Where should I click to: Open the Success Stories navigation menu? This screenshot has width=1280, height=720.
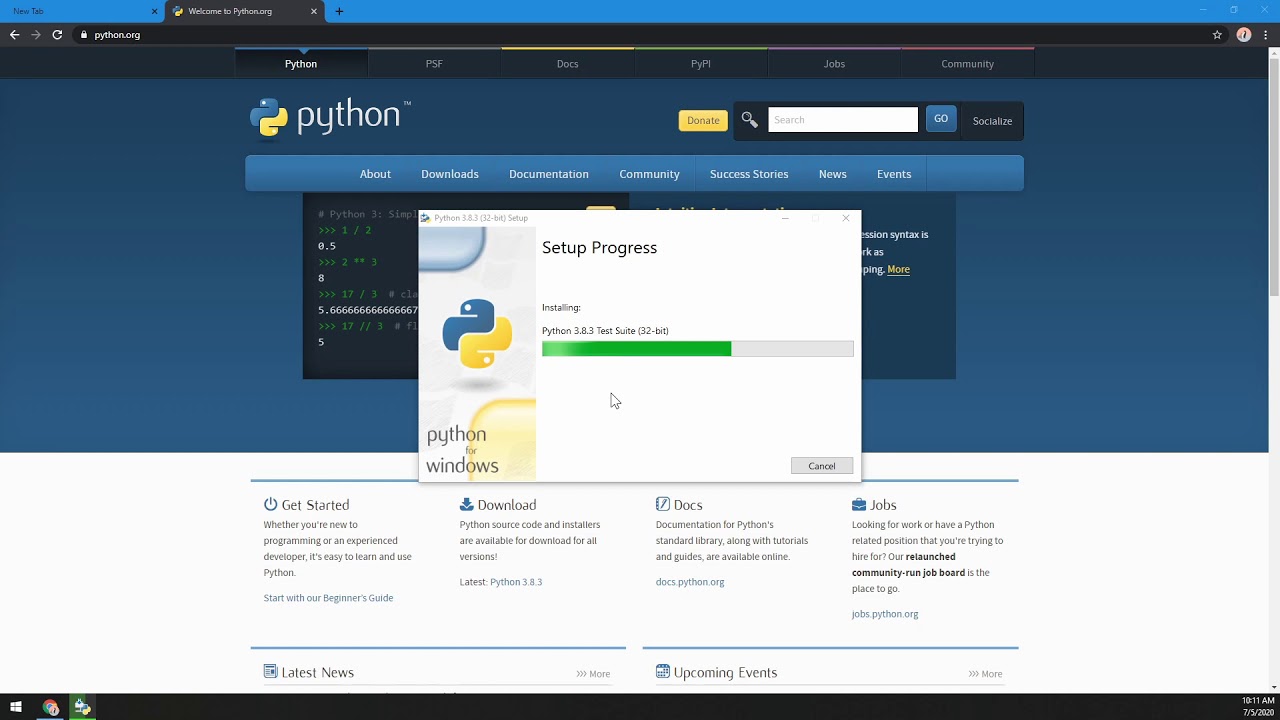pos(749,174)
